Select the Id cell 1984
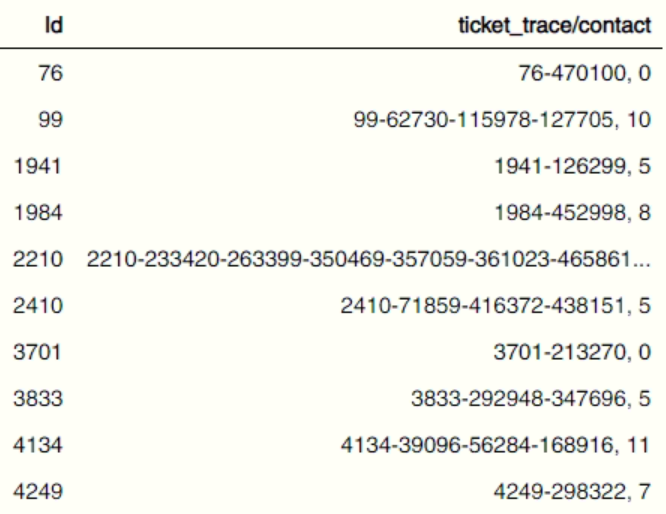This screenshot has width=666, height=514. tap(38, 212)
